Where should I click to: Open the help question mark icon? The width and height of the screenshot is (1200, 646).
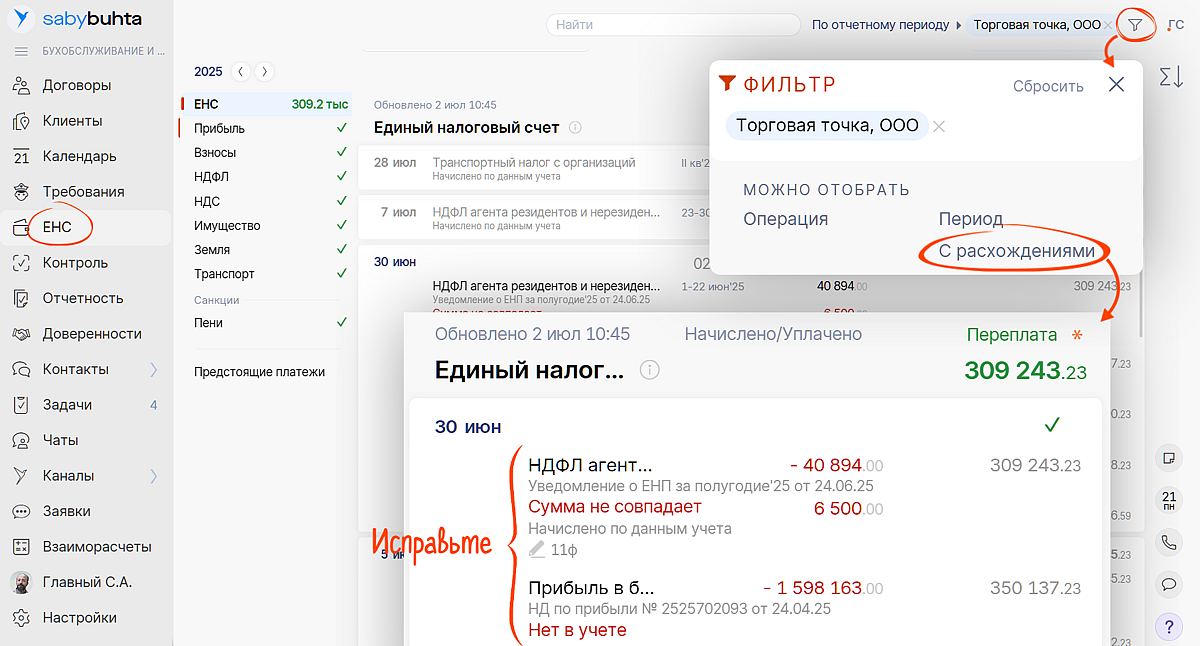(1167, 627)
